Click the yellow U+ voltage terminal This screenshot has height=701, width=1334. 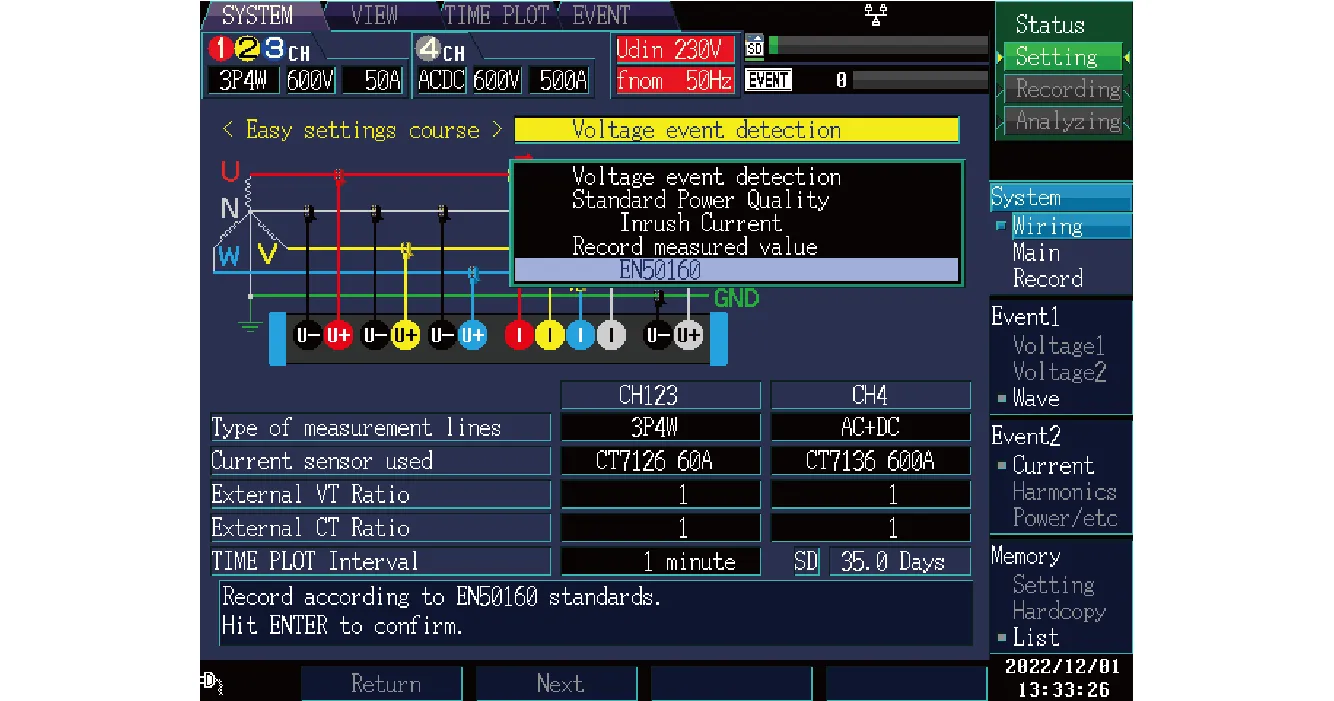coord(405,336)
